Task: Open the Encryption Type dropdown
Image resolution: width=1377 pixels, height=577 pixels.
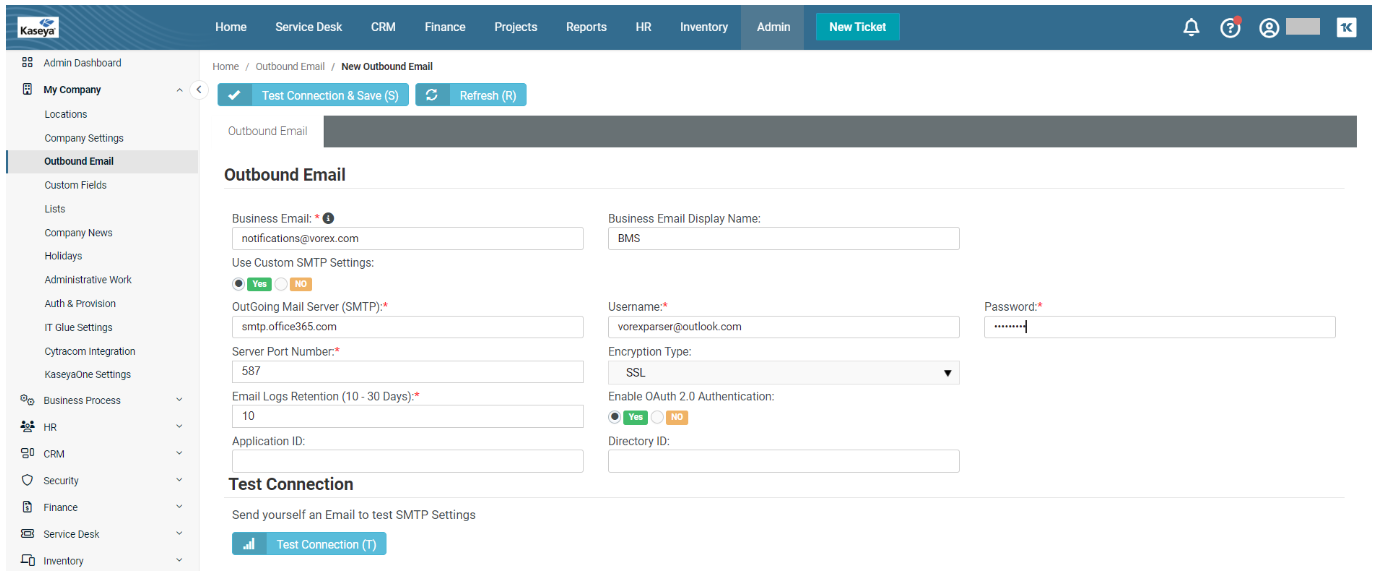Action: 783,373
